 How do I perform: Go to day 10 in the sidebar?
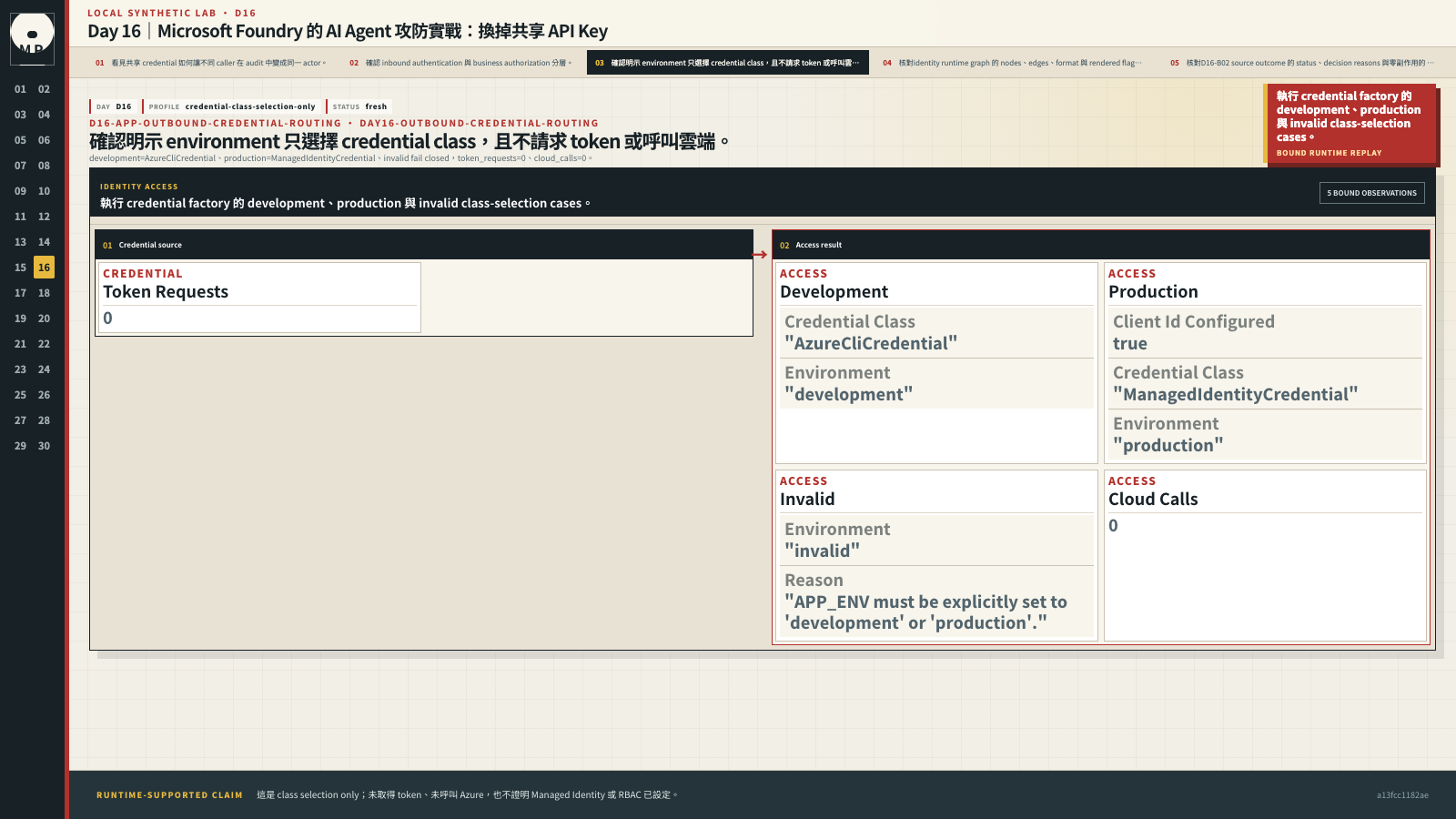[x=44, y=191]
